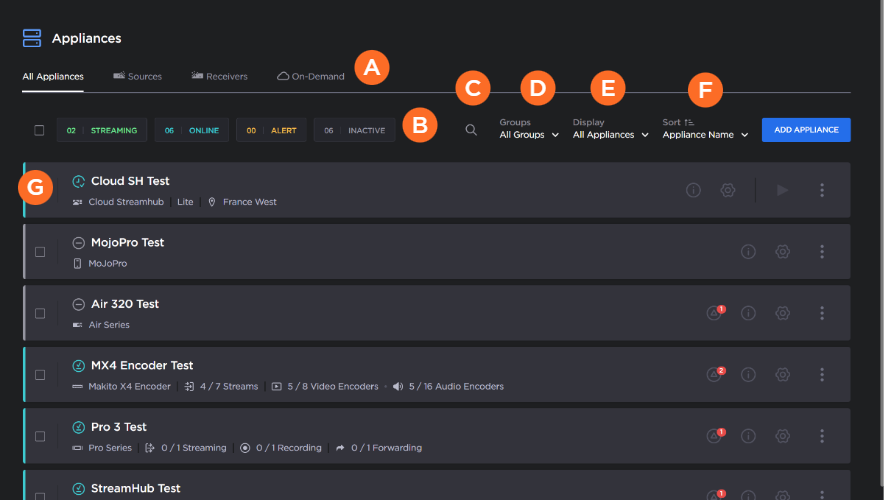Viewport: 884px width, 500px height.
Task: Click '0 / 1 Streaming' text
Action: tap(194, 448)
